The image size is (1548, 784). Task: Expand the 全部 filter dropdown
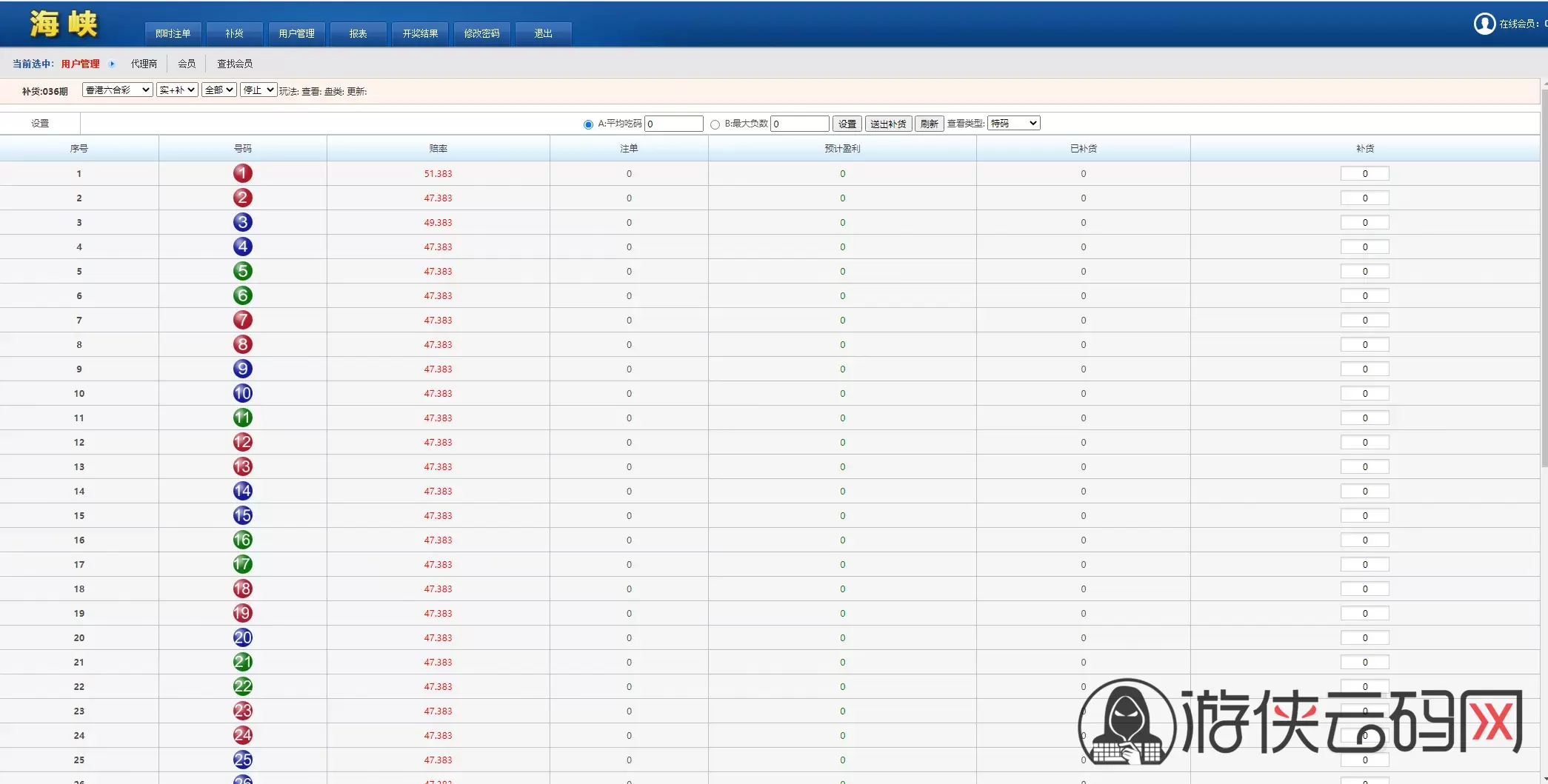[x=219, y=90]
